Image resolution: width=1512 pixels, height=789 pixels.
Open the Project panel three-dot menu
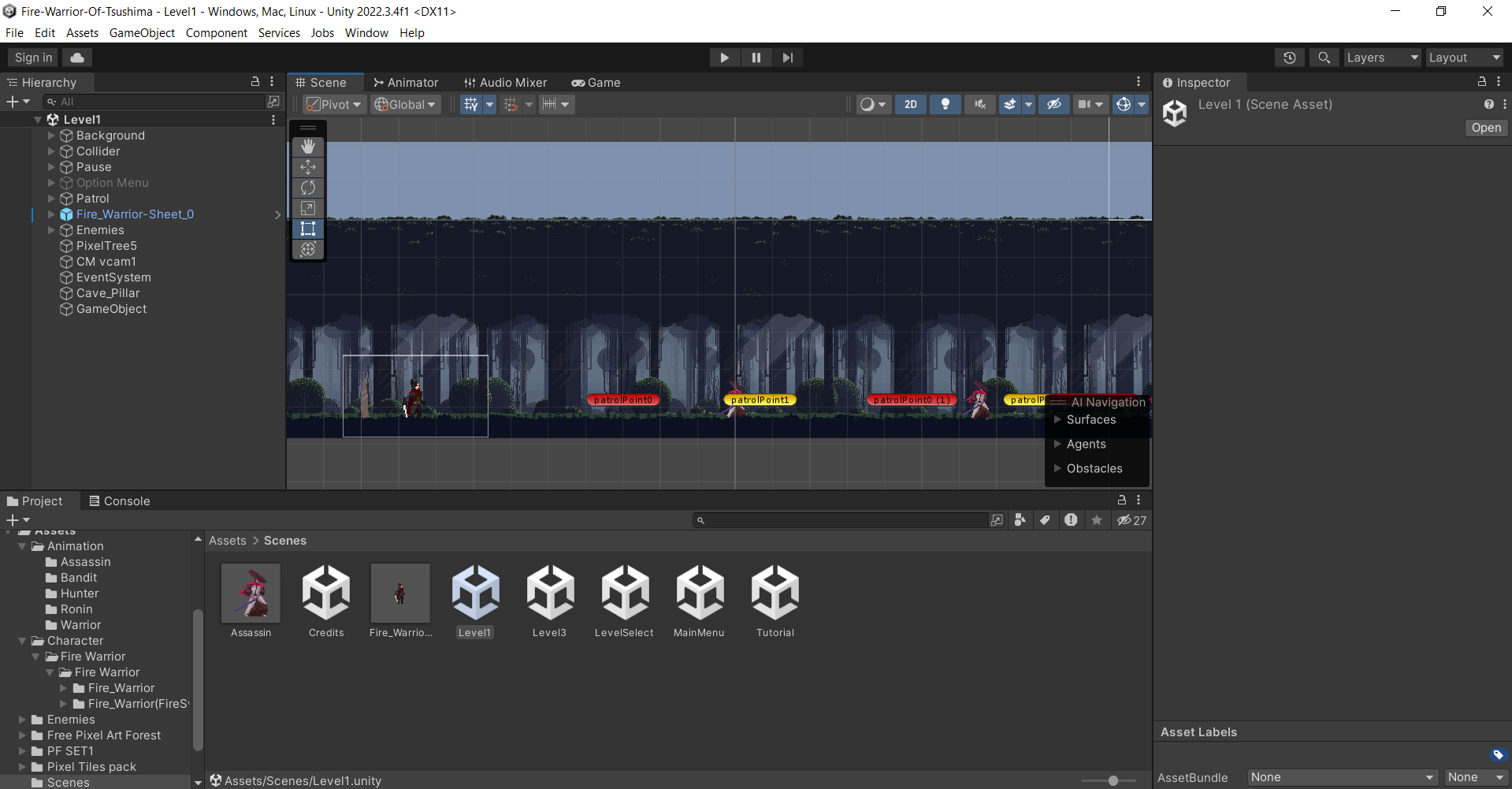[x=1139, y=501]
